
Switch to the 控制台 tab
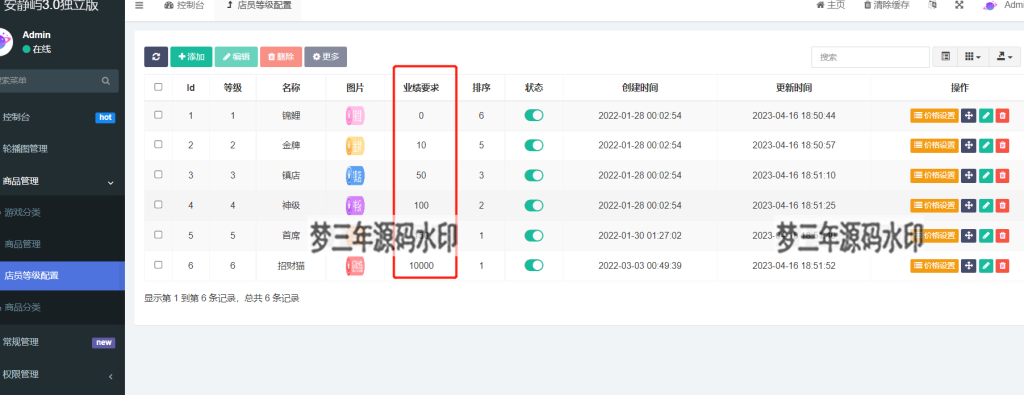(x=184, y=5)
